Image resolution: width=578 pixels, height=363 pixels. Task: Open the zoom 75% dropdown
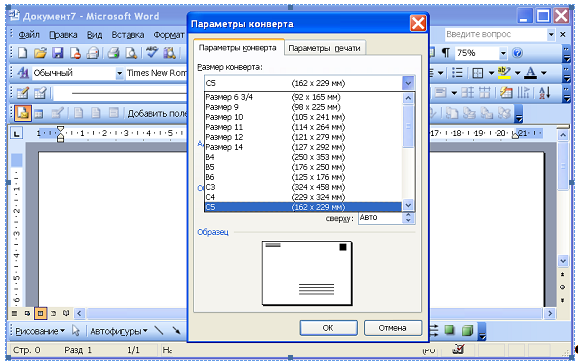(x=503, y=53)
